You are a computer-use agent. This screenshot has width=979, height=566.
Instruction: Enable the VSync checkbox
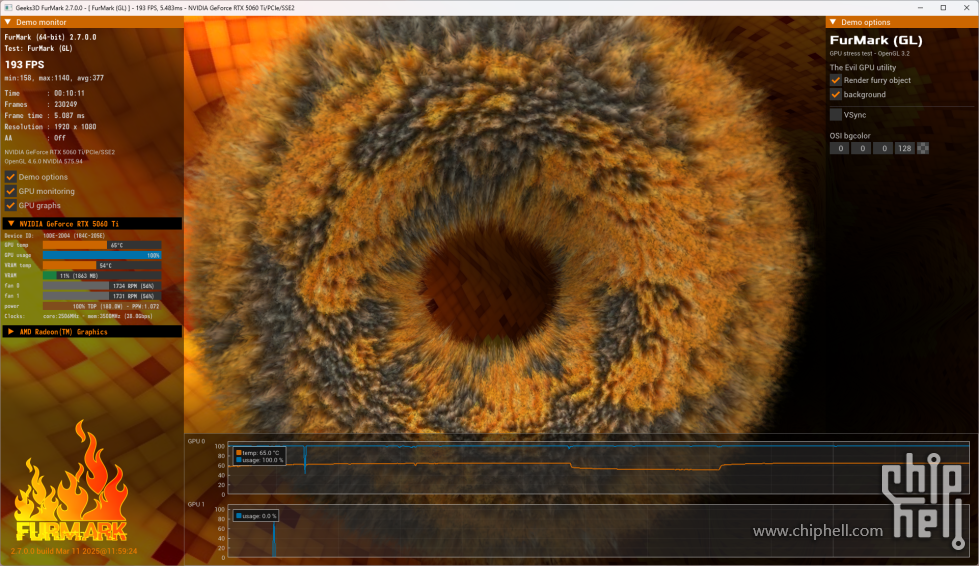835,115
